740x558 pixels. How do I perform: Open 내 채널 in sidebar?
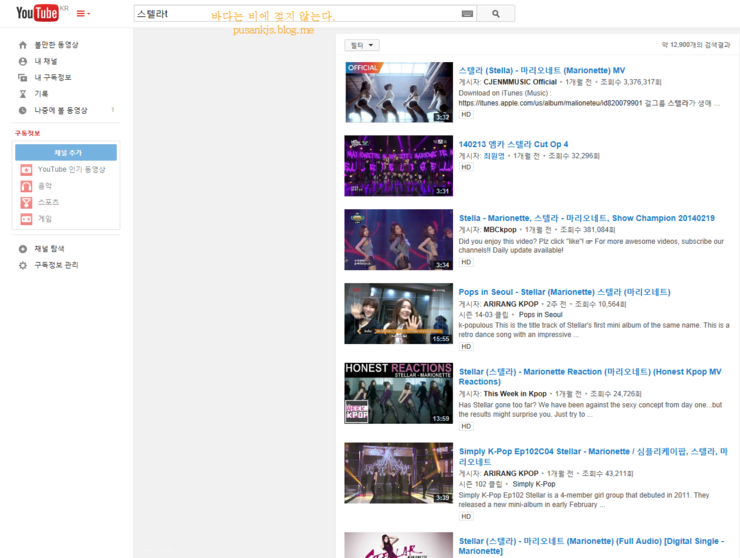(46, 61)
